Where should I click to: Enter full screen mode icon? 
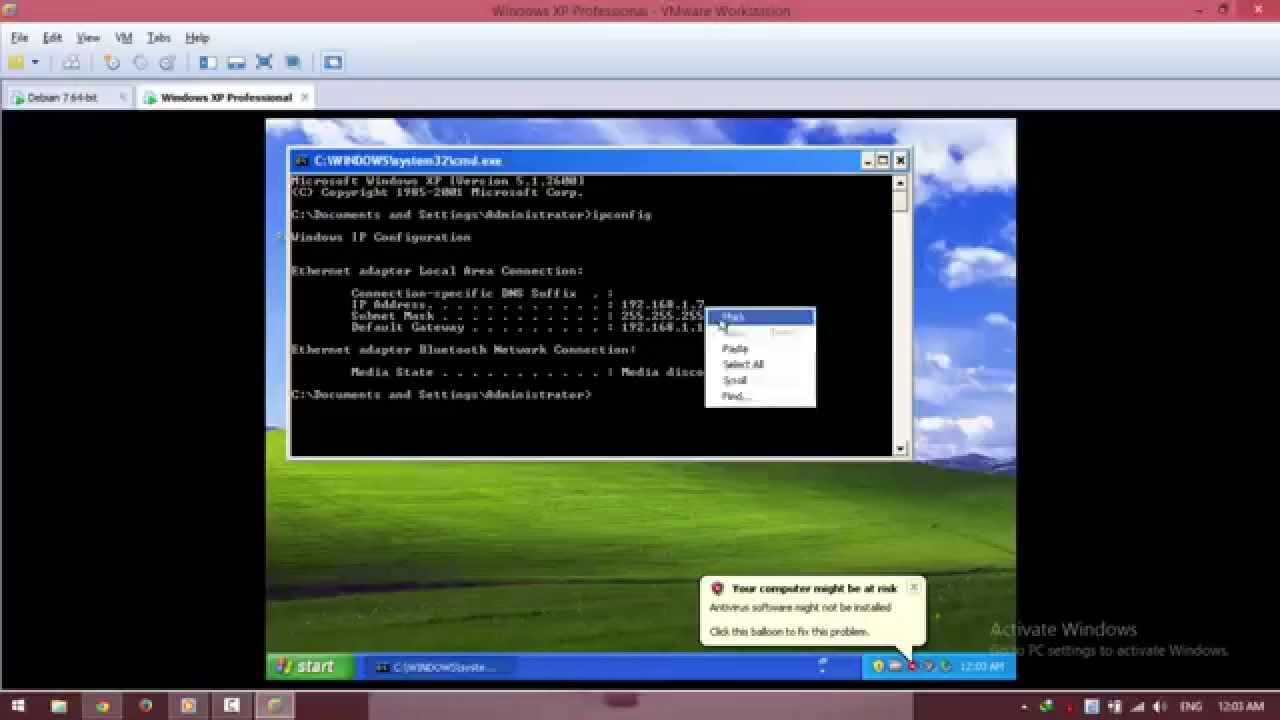(264, 62)
